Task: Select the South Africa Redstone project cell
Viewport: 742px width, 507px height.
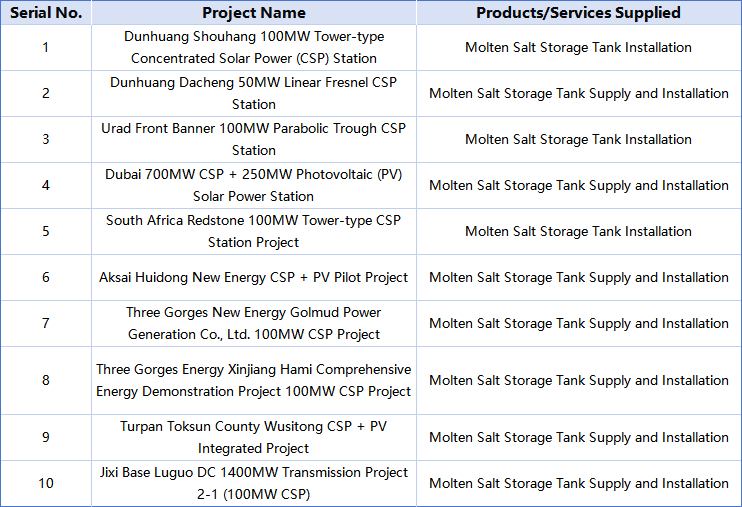Action: [x=253, y=231]
